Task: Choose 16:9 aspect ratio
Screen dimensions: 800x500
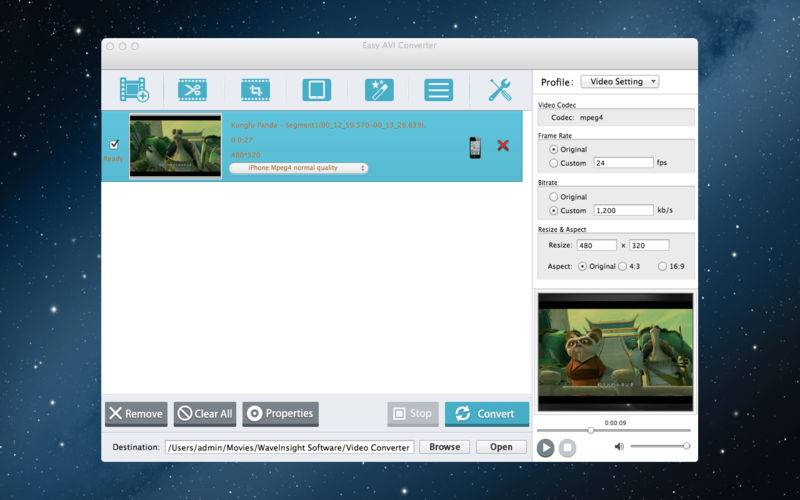Action: click(662, 266)
